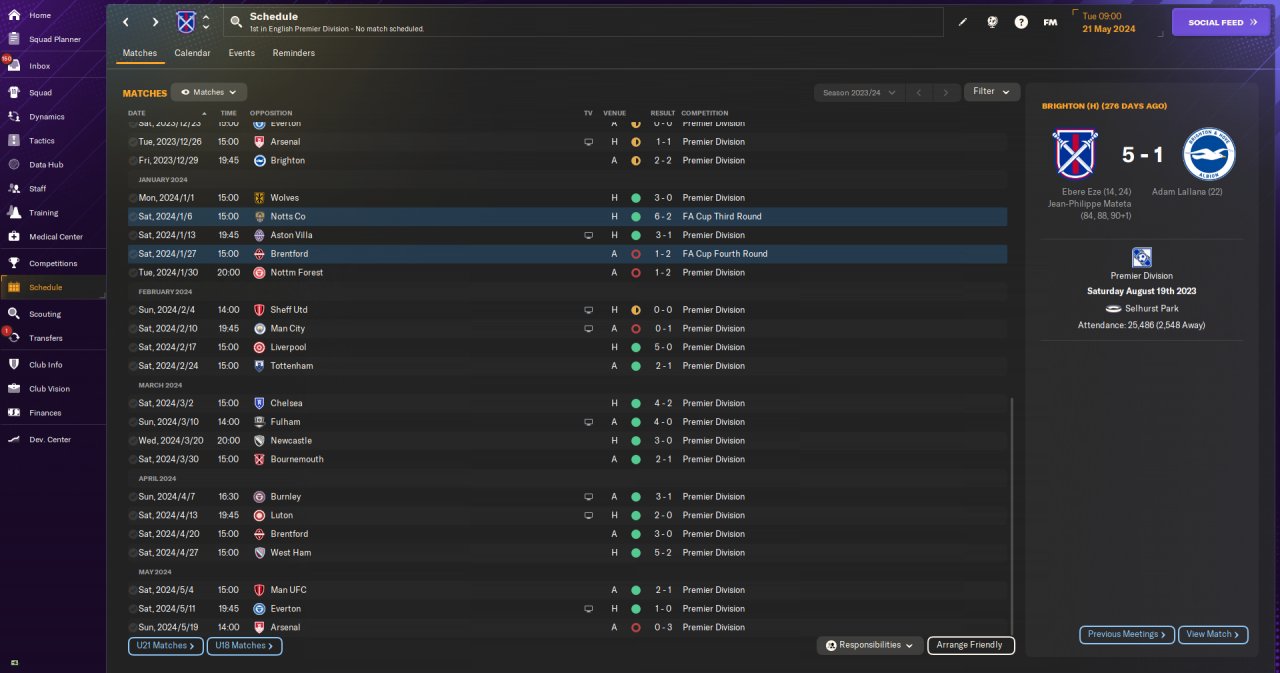Viewport: 1280px width, 673px height.
Task: Click the club crest in top bar
Action: [186, 22]
